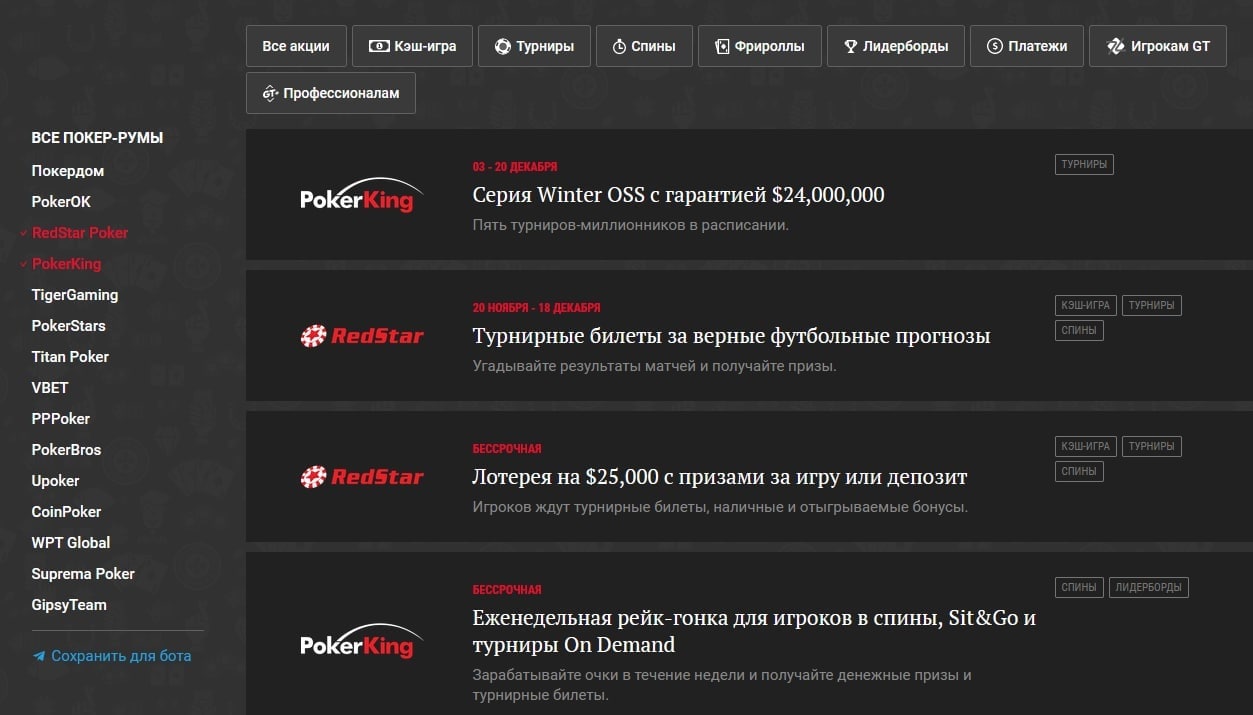The height and width of the screenshot is (715, 1253).
Task: Click ТУРНИРЫ tag on Winter OSS card
Action: point(1084,165)
